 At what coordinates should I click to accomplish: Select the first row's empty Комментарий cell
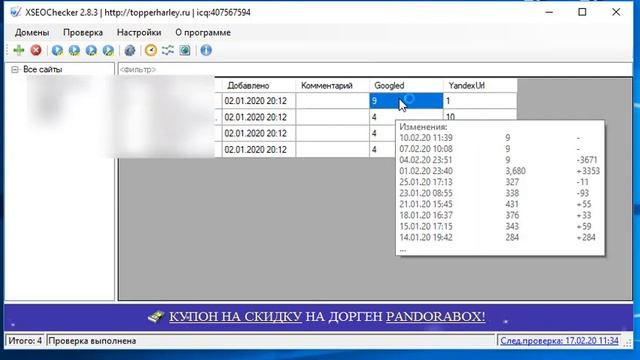click(x=333, y=101)
